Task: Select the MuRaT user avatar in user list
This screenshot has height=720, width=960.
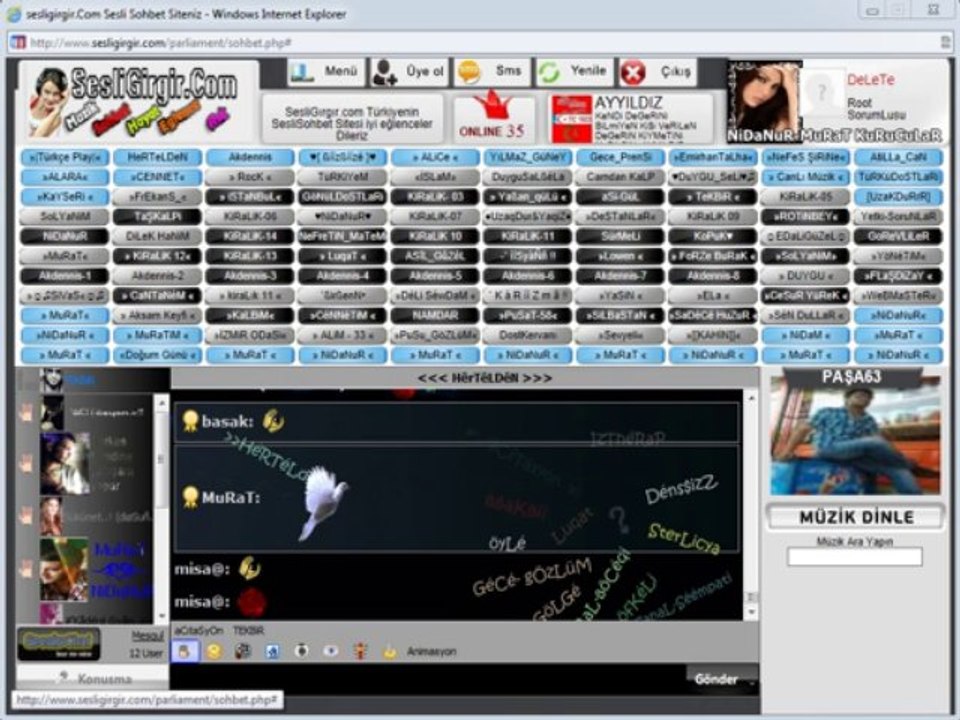Action: [64, 569]
